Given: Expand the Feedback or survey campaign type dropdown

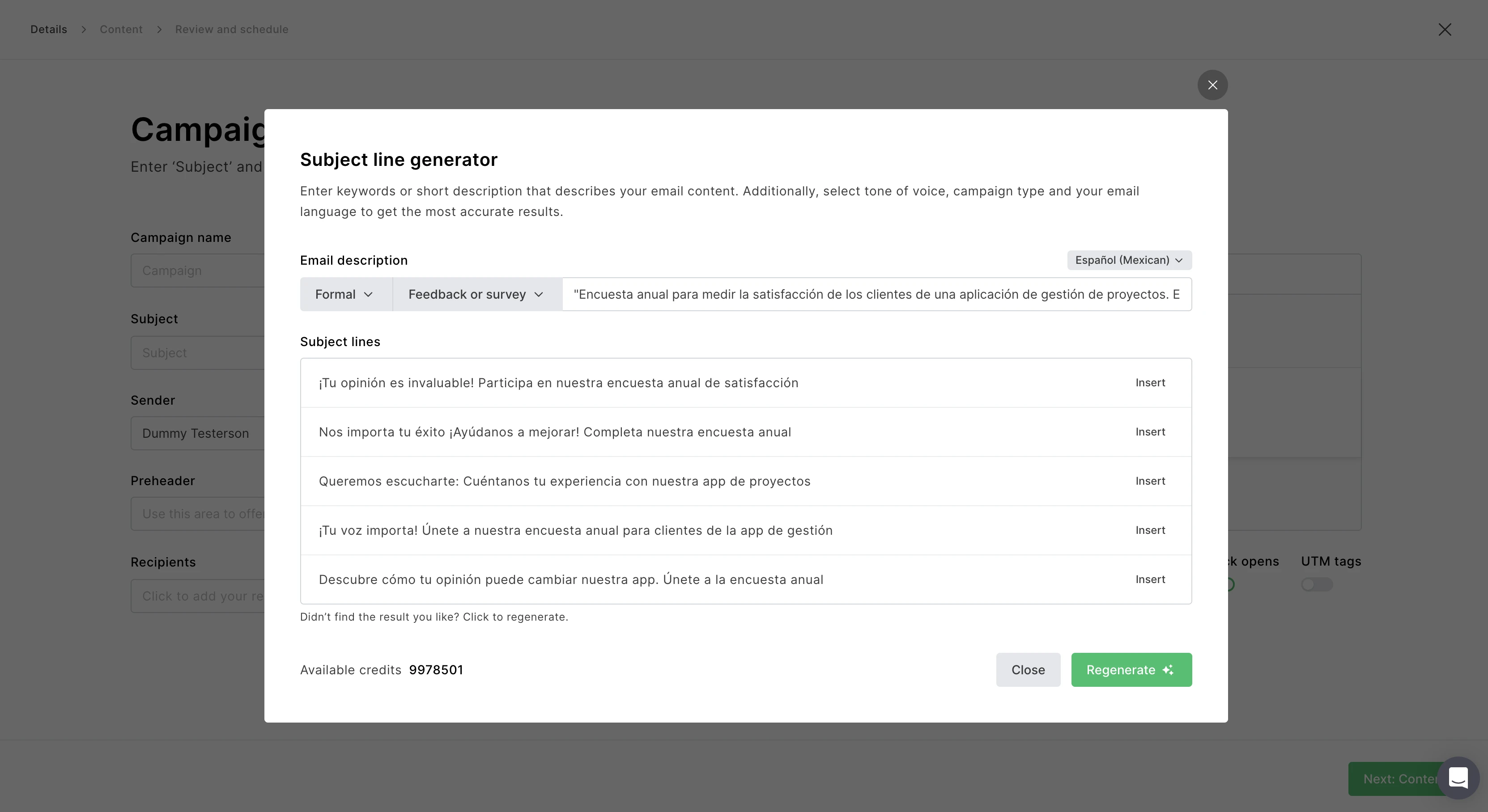Looking at the screenshot, I should (x=476, y=295).
